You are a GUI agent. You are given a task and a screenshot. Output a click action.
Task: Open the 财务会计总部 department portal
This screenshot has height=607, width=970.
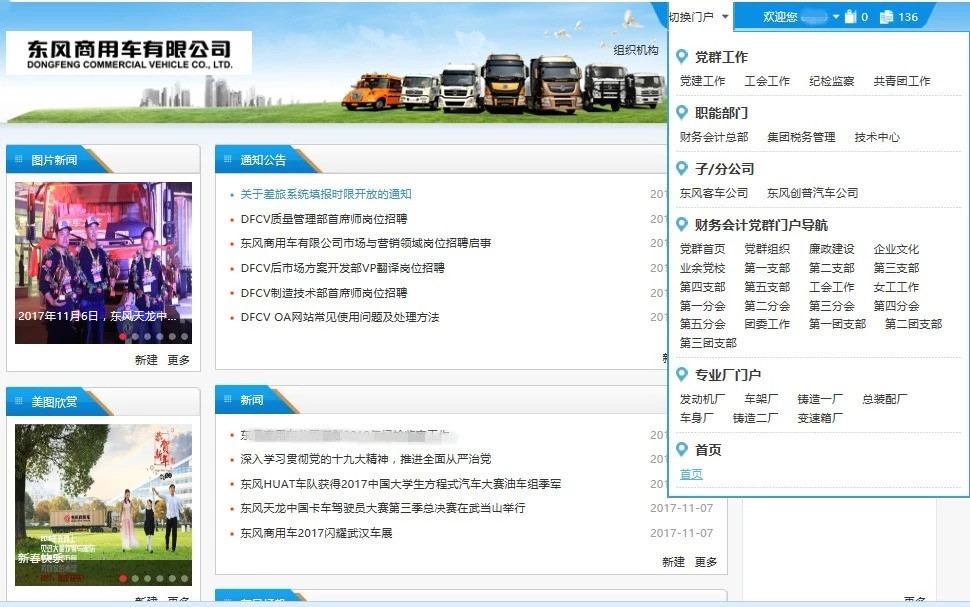tap(713, 137)
